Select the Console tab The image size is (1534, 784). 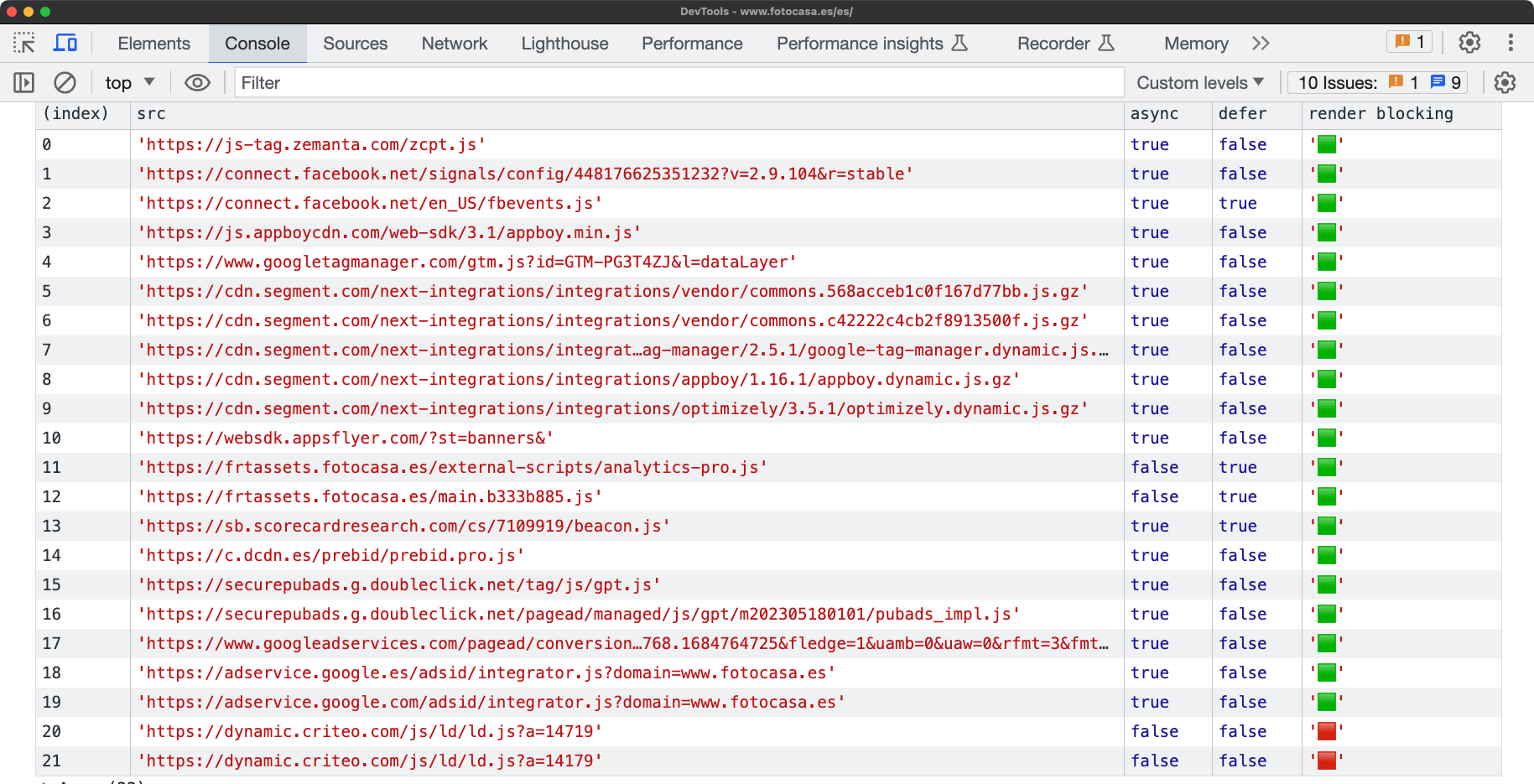(257, 43)
